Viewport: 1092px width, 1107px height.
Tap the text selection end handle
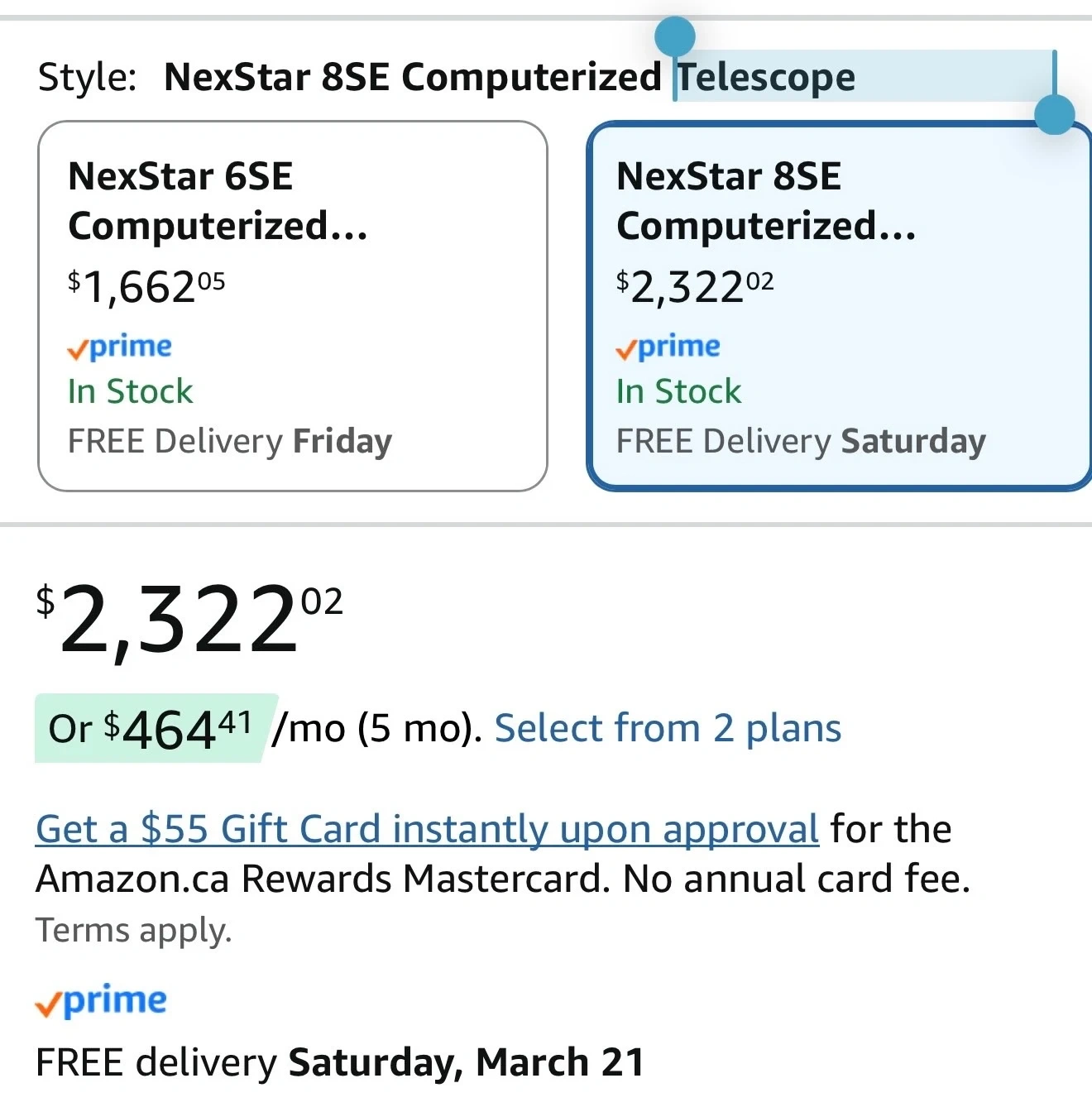1055,114
